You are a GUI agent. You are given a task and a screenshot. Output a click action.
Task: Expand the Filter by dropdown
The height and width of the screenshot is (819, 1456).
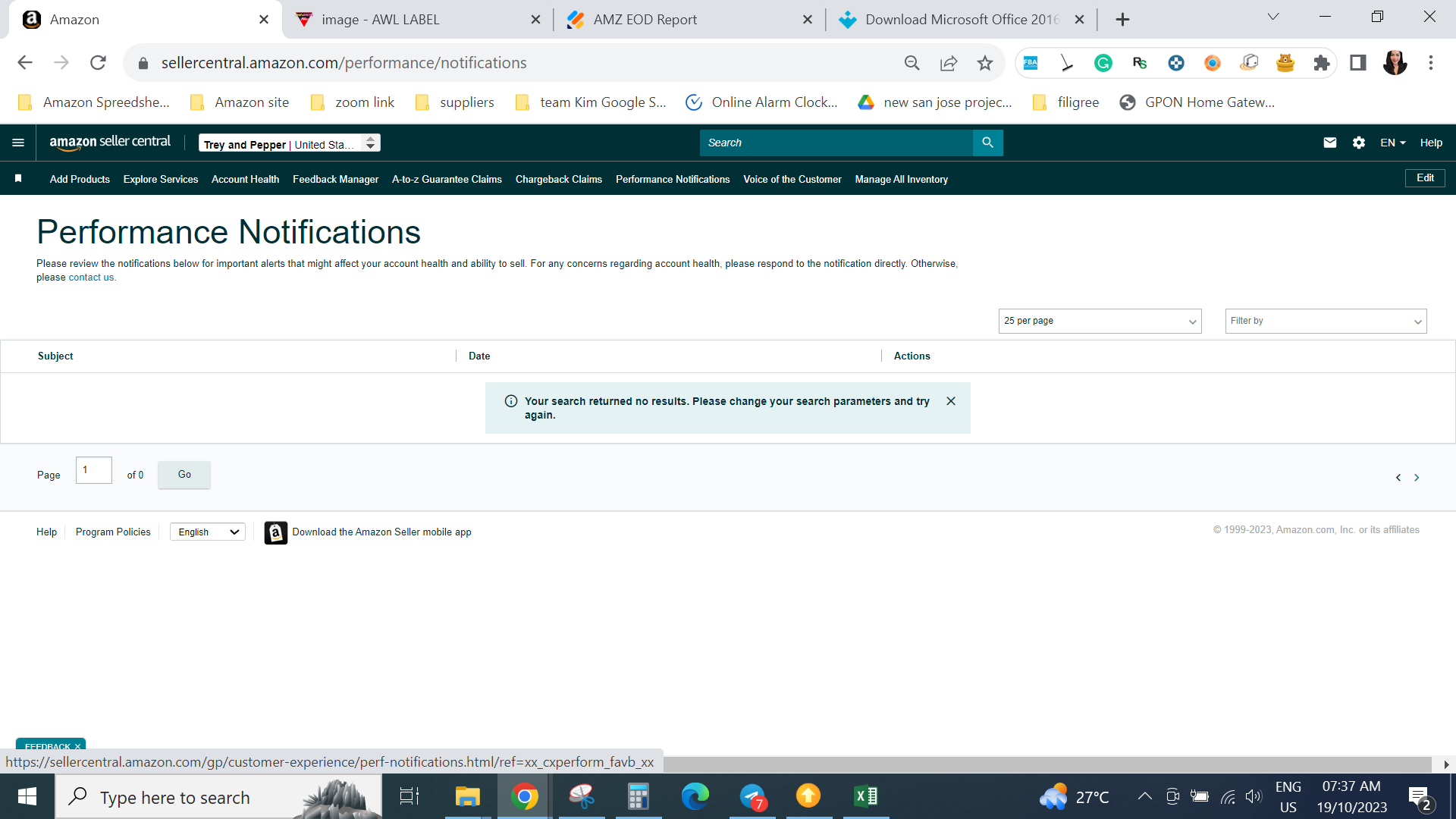point(1326,321)
